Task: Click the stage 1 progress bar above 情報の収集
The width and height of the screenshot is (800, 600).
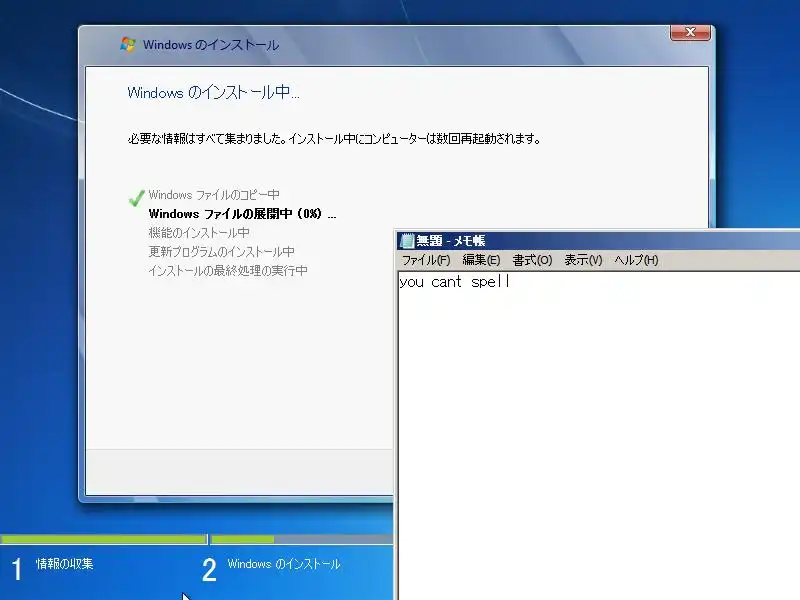Action: [104, 539]
